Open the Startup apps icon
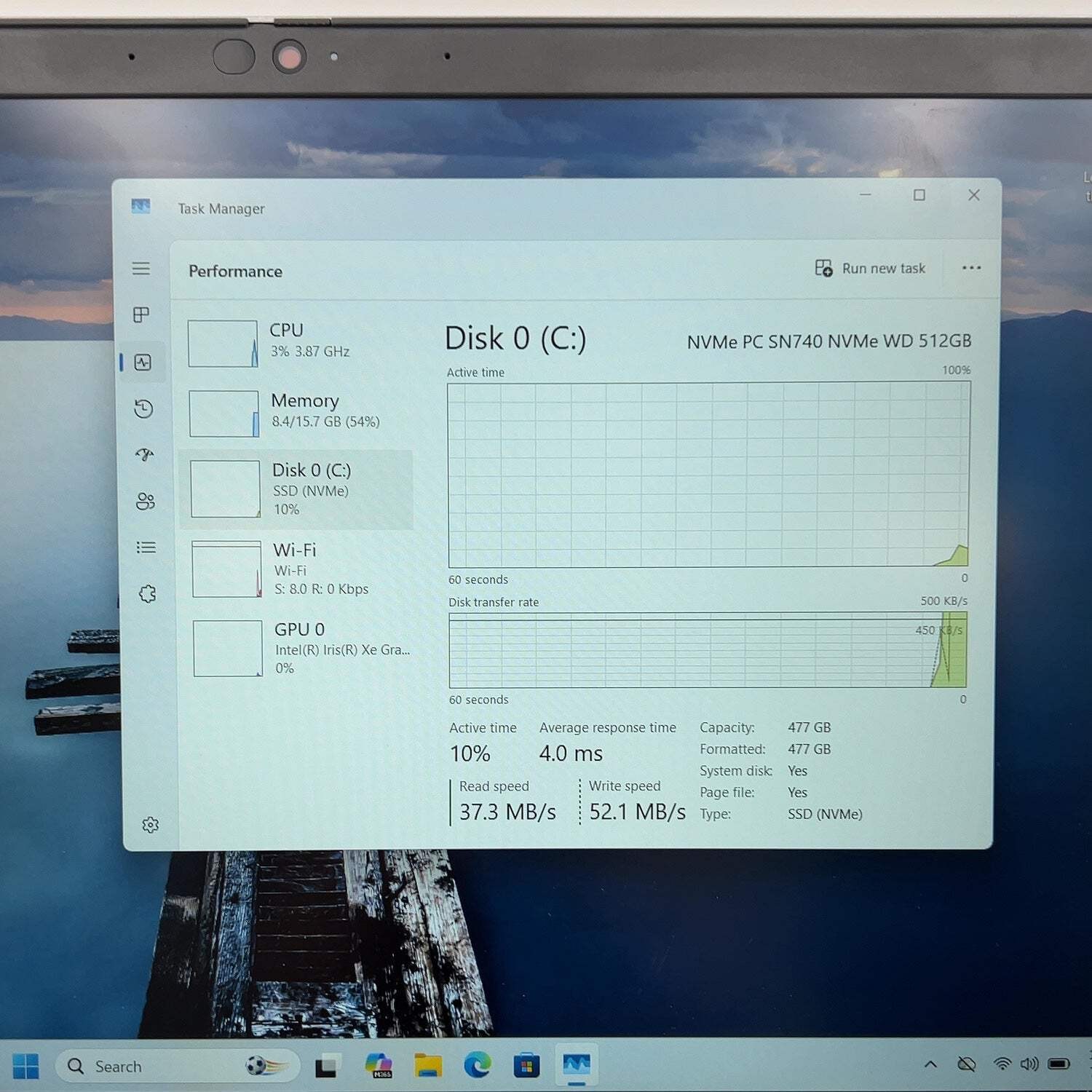Viewport: 1092px width, 1092px height. (145, 455)
